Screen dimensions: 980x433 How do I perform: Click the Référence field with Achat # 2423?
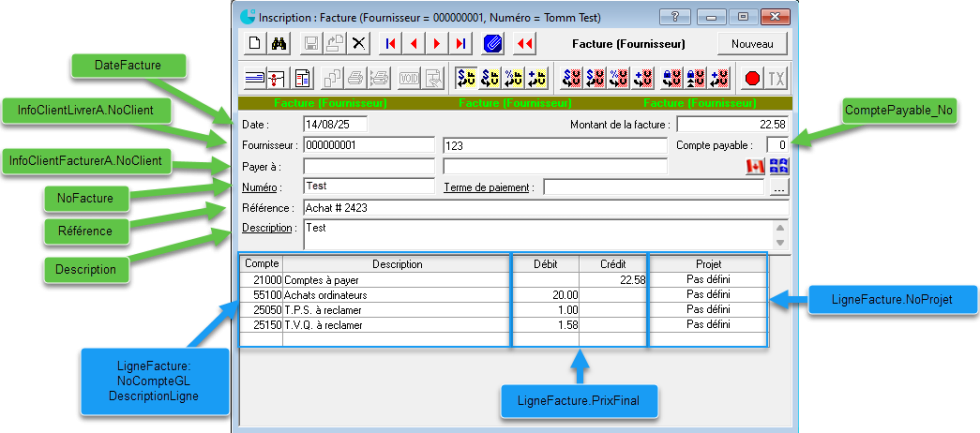545,208
